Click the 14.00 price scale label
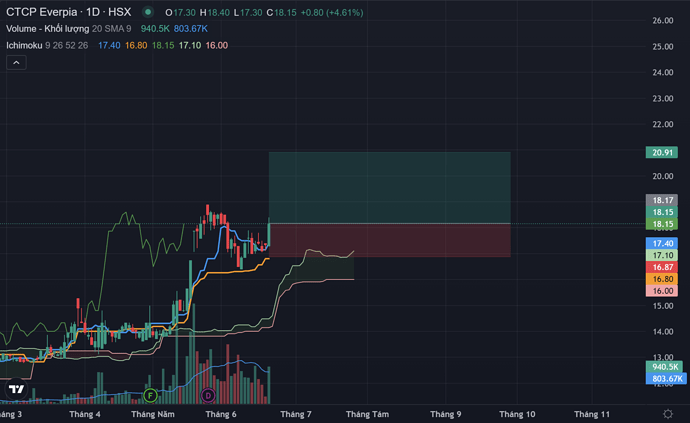Viewport: 690px width, 423px height. point(663,332)
